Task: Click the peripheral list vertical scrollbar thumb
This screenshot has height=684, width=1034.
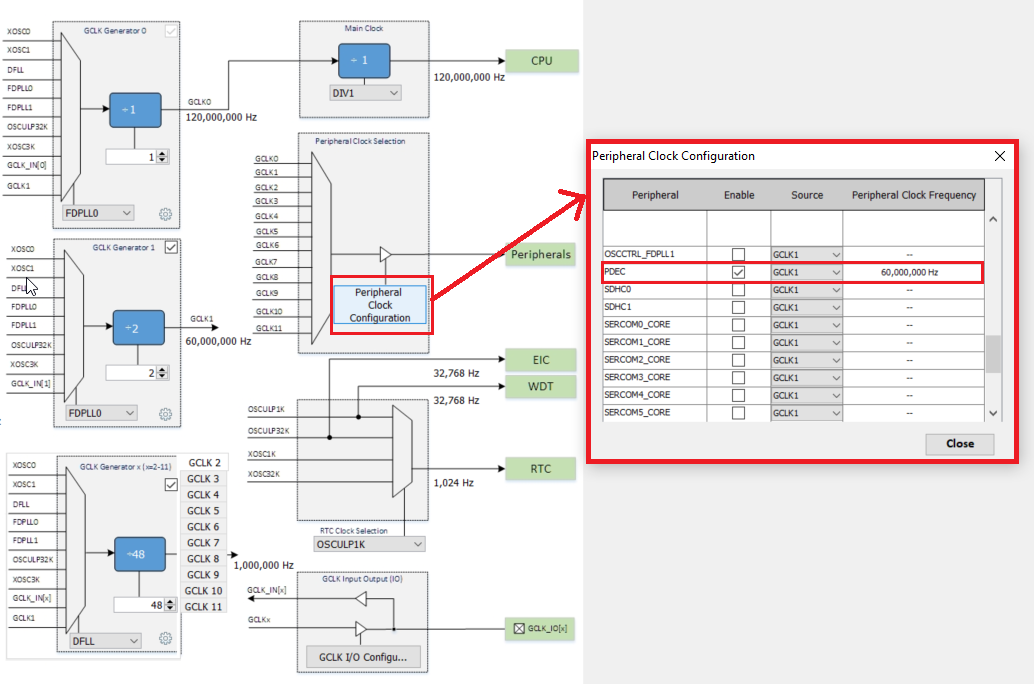Action: pos(992,354)
